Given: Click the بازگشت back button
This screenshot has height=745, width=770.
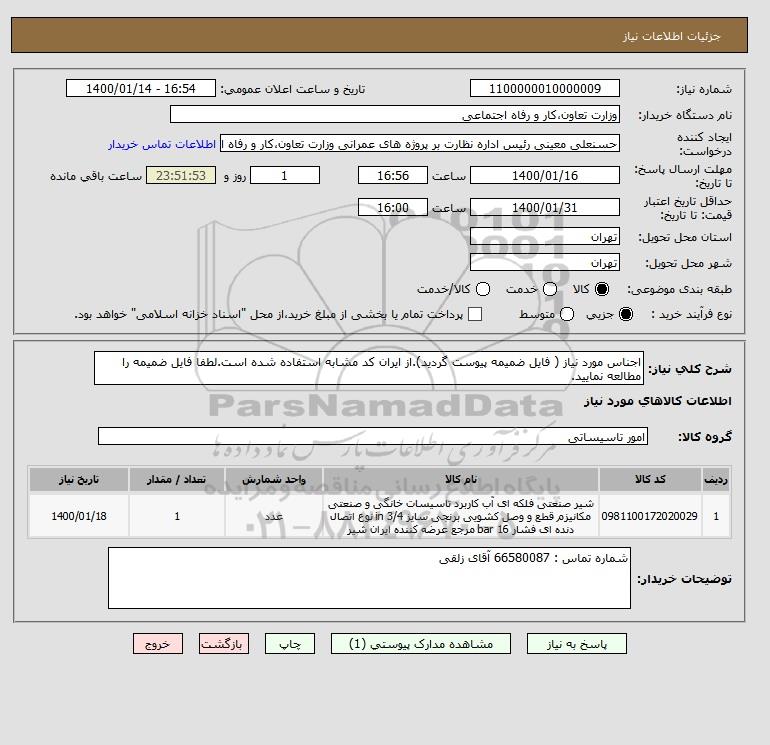Looking at the screenshot, I should [224, 644].
